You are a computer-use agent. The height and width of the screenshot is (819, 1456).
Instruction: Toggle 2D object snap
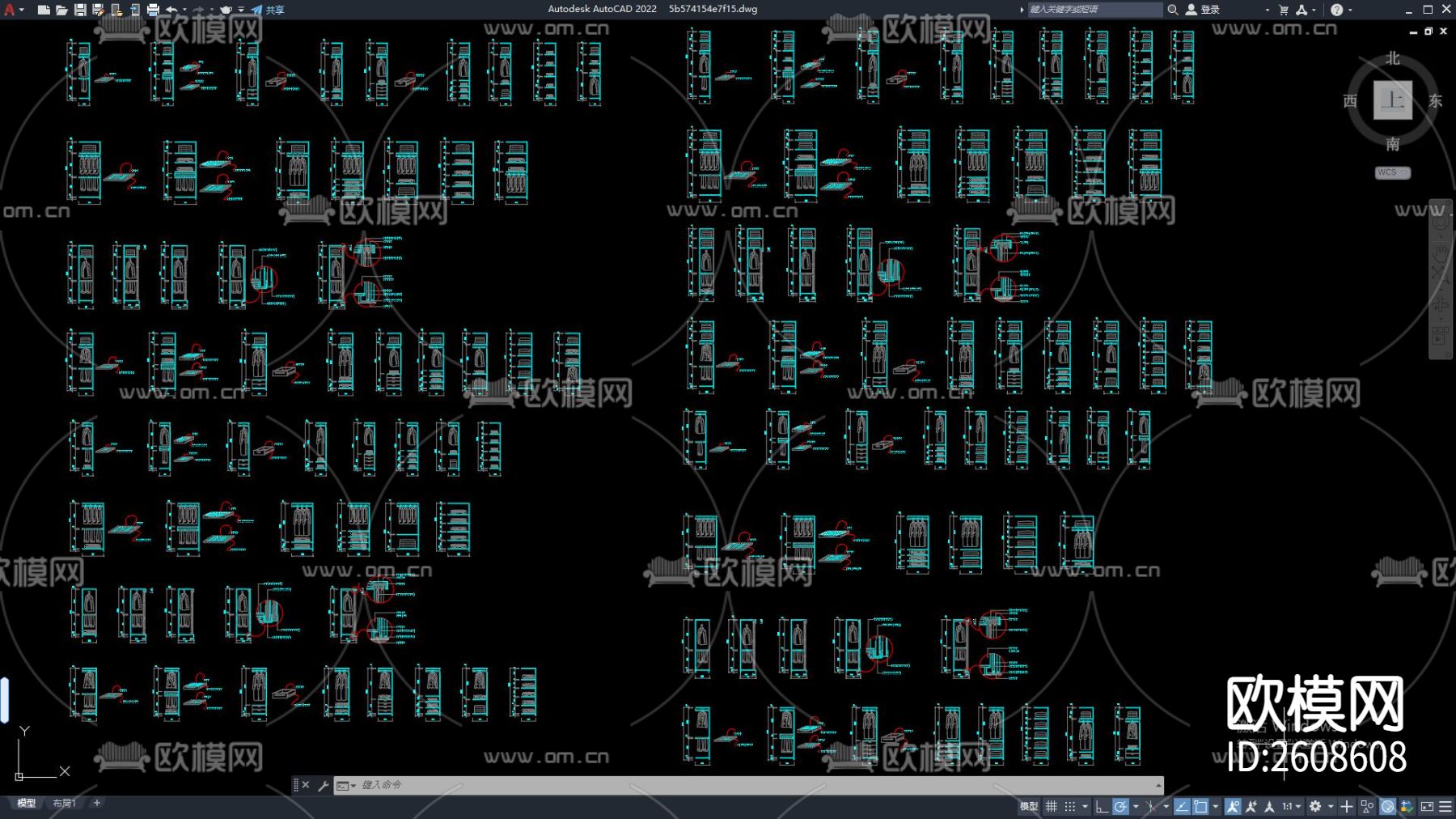1200,806
